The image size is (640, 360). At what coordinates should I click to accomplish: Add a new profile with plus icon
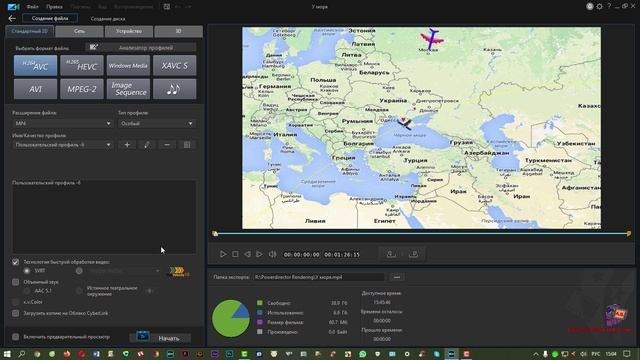127,145
